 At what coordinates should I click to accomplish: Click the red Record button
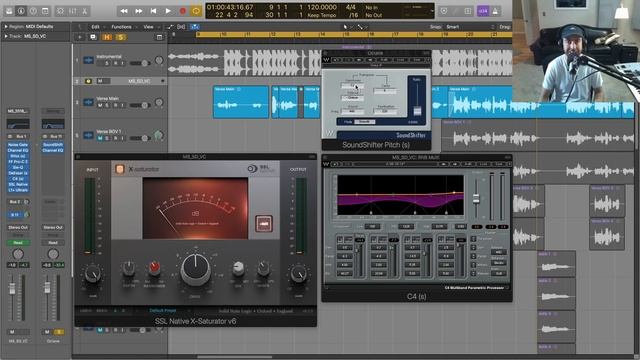pyautogui.click(x=182, y=11)
